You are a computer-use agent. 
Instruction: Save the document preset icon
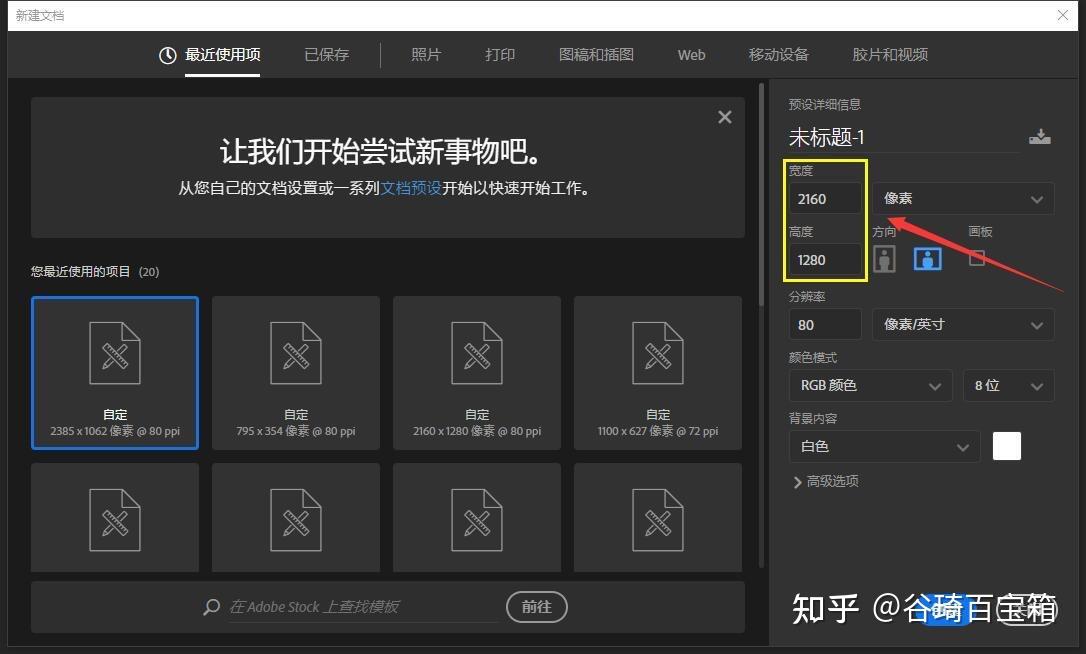[1040, 136]
